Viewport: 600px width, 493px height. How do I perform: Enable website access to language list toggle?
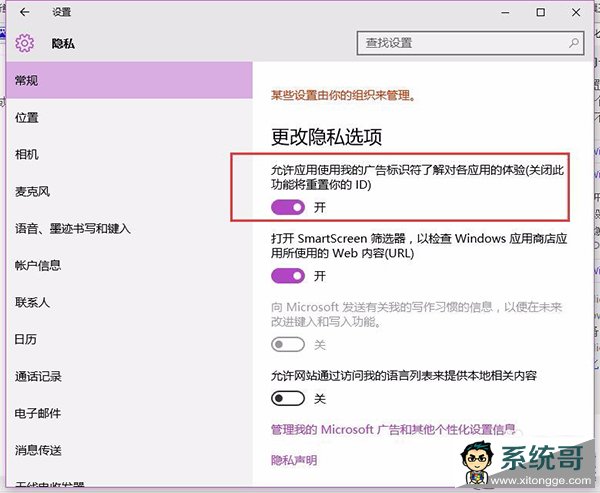pos(288,398)
